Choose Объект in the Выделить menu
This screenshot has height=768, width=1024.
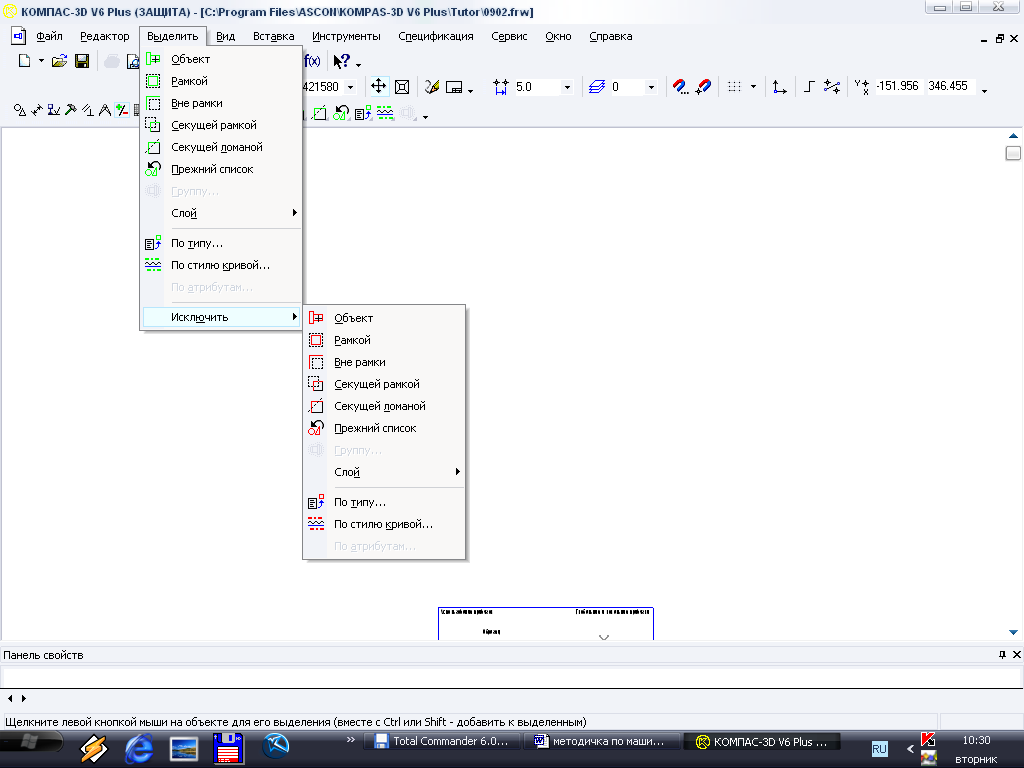tap(221, 59)
